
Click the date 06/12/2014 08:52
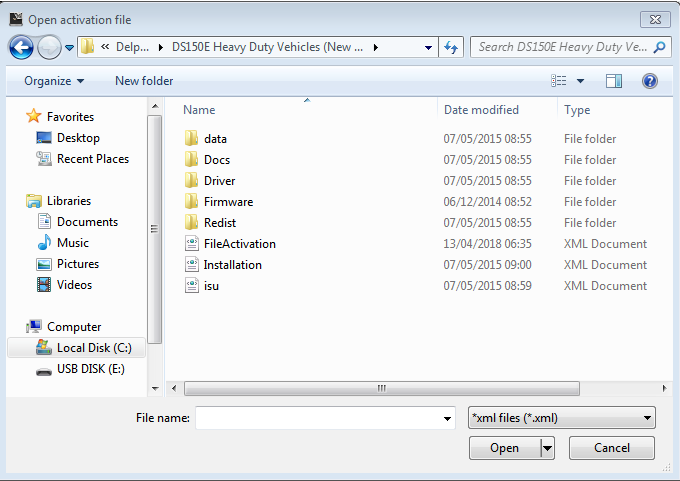click(x=487, y=202)
